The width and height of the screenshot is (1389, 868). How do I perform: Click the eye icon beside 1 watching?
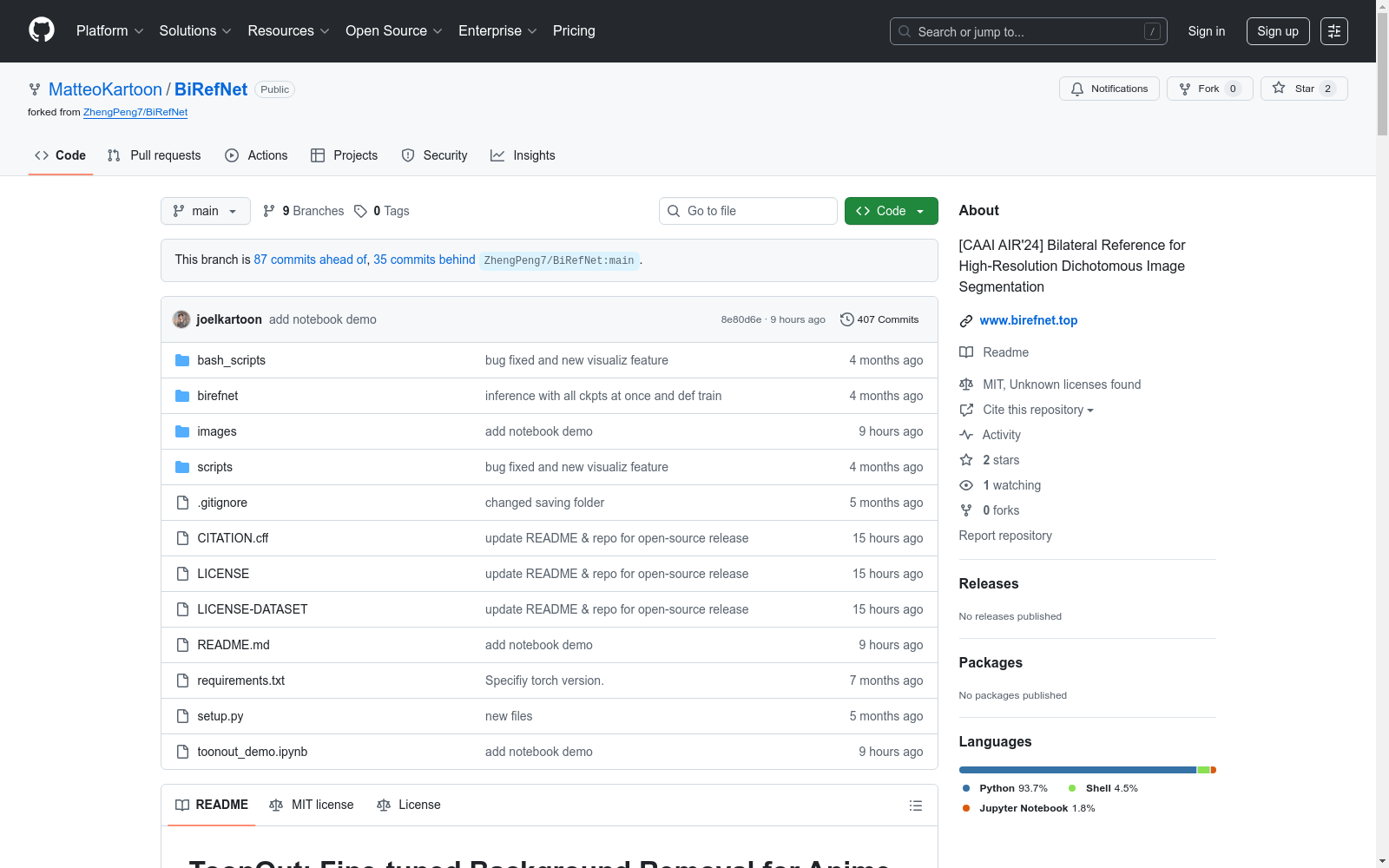point(966,485)
